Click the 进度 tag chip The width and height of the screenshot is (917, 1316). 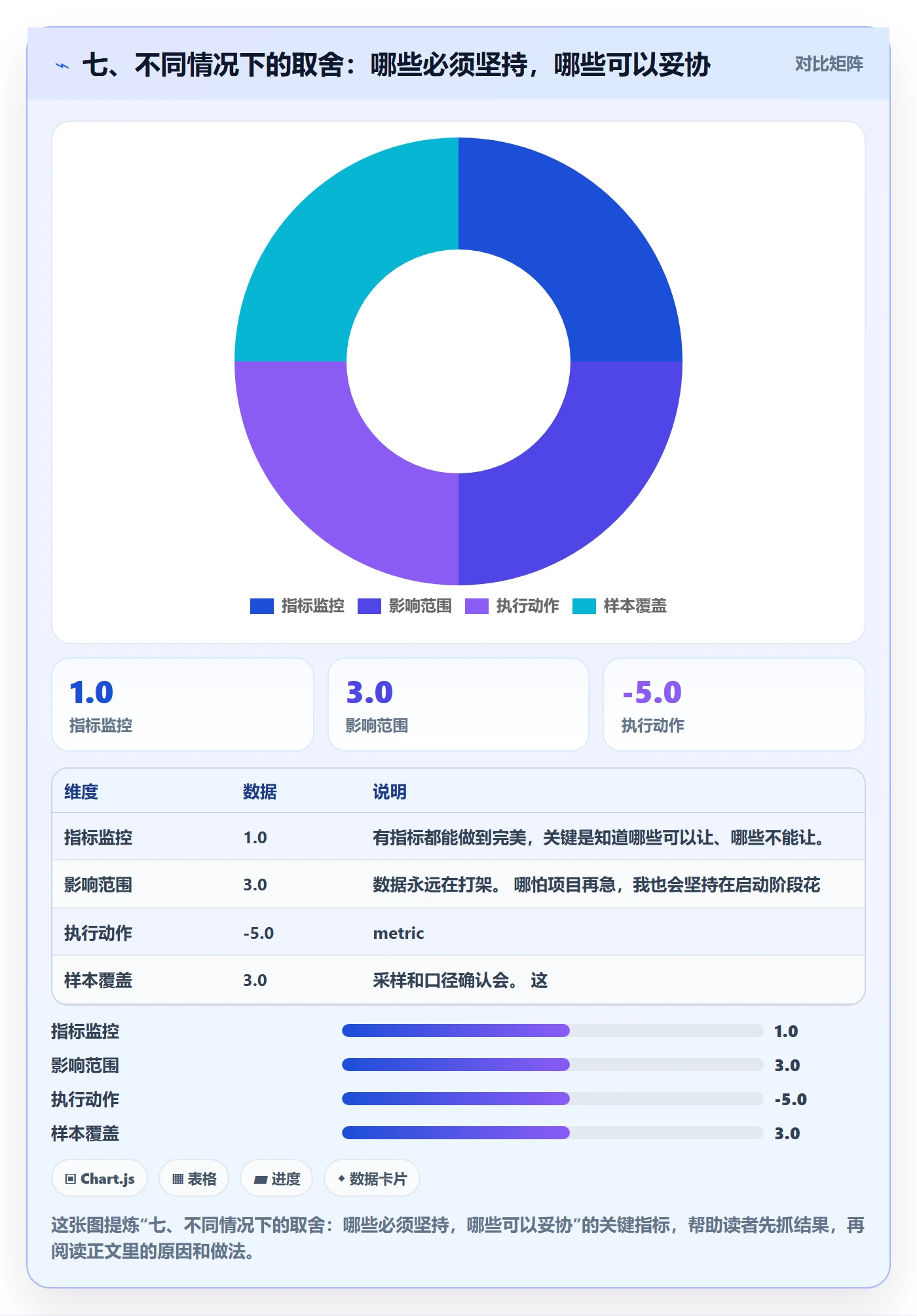point(276,1179)
